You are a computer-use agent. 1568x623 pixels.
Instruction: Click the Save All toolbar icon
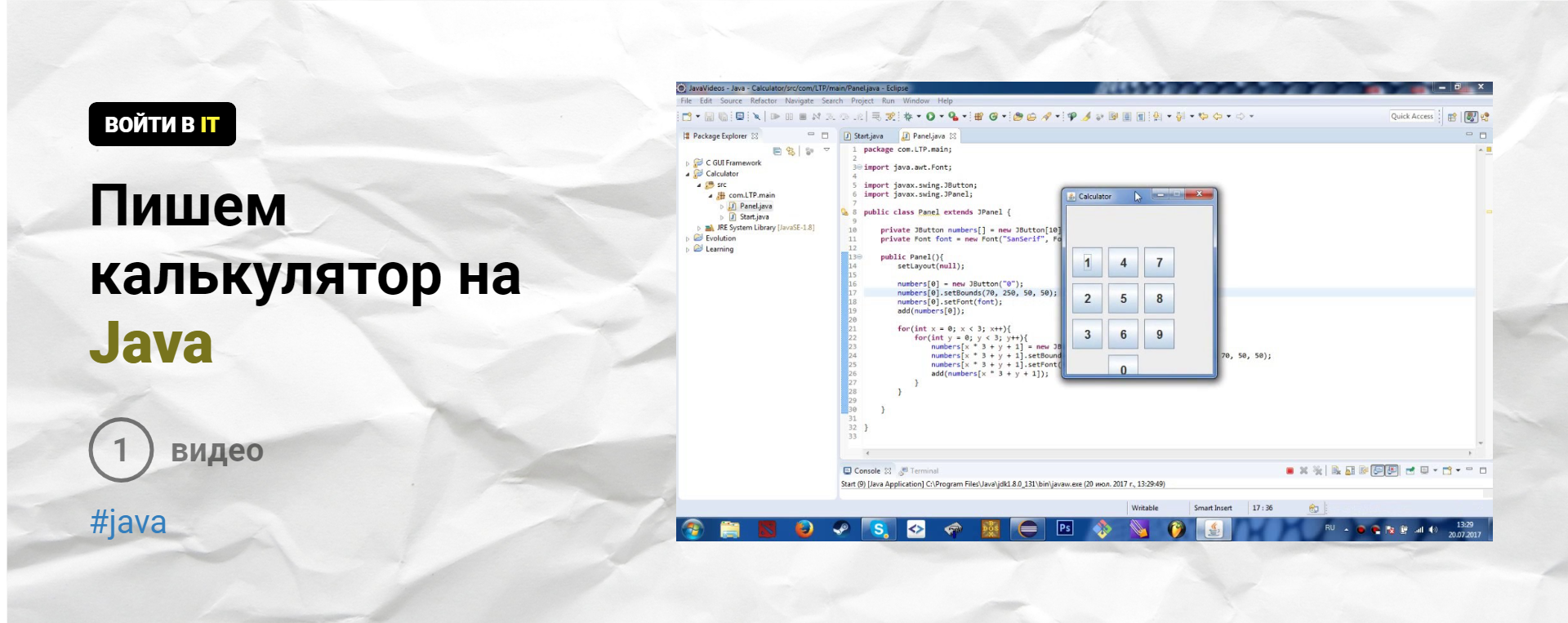point(723,117)
